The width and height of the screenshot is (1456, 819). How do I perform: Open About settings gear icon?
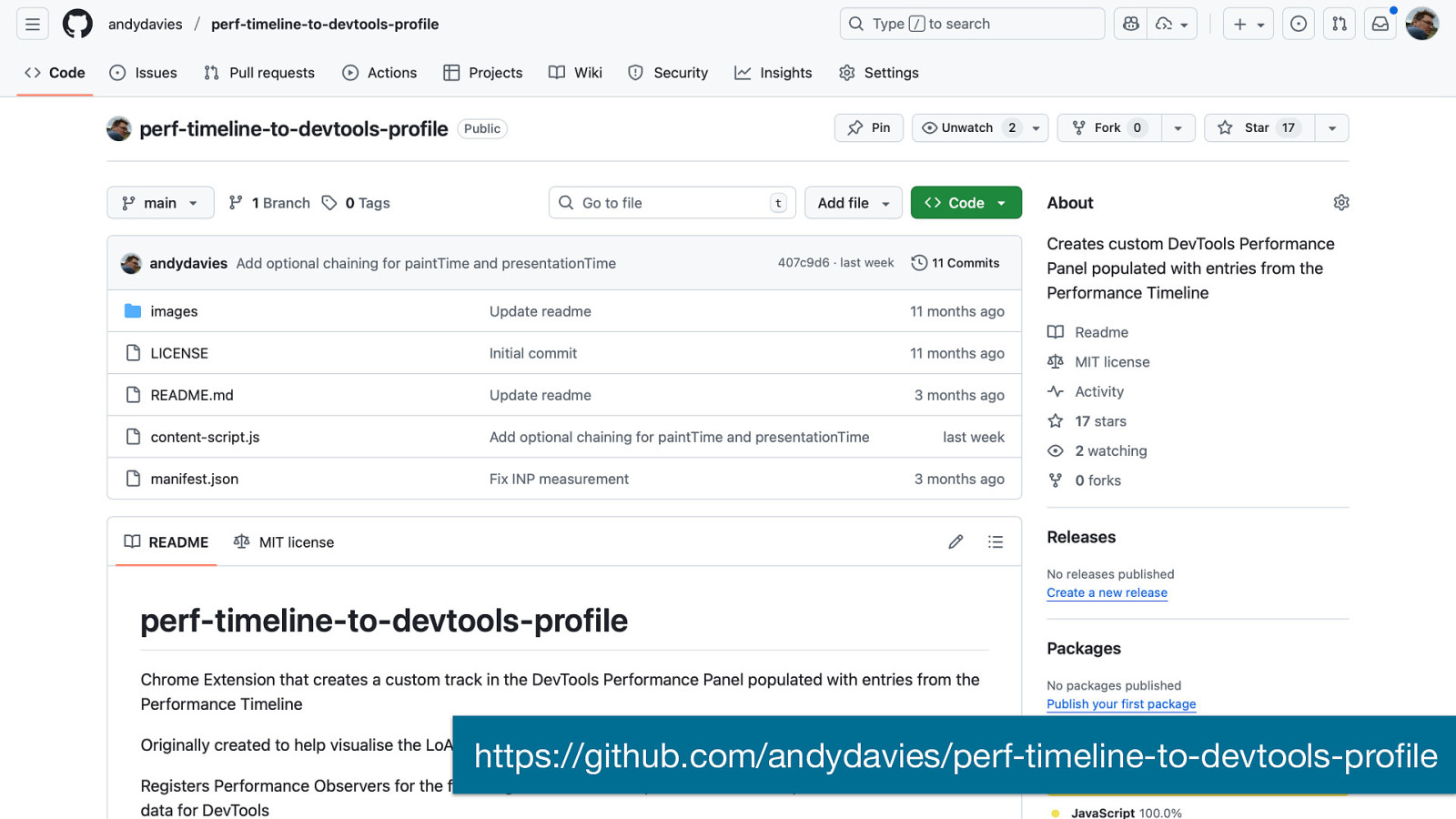click(x=1340, y=203)
